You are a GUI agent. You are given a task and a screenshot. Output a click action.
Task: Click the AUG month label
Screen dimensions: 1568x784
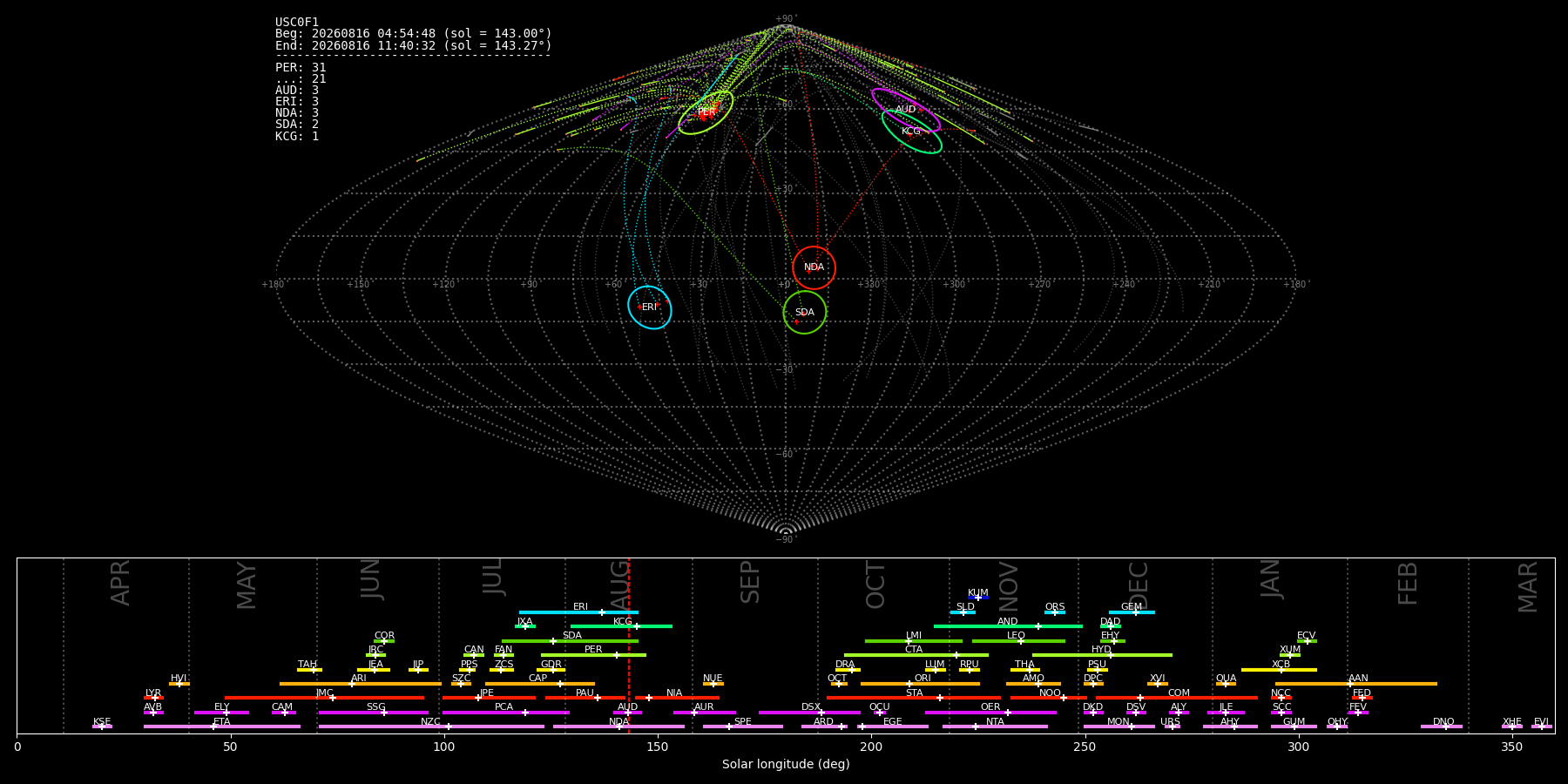pyautogui.click(x=619, y=585)
